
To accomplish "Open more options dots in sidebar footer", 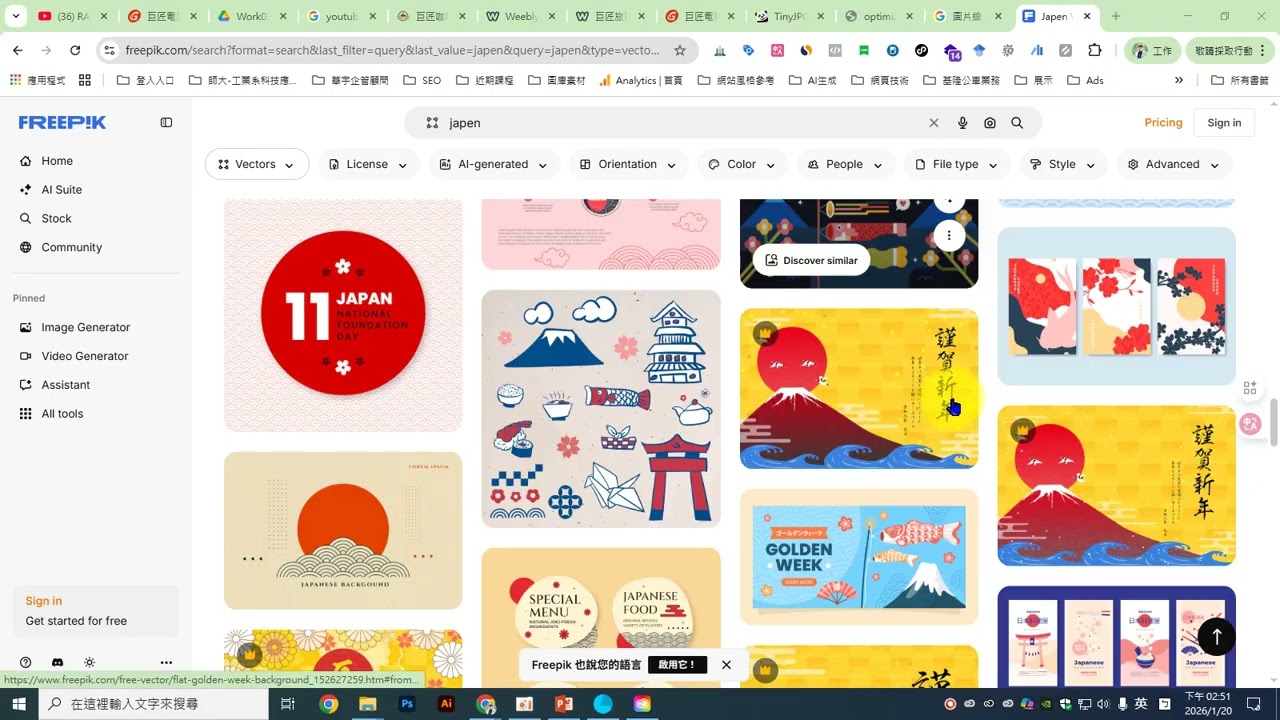I will (166, 662).
